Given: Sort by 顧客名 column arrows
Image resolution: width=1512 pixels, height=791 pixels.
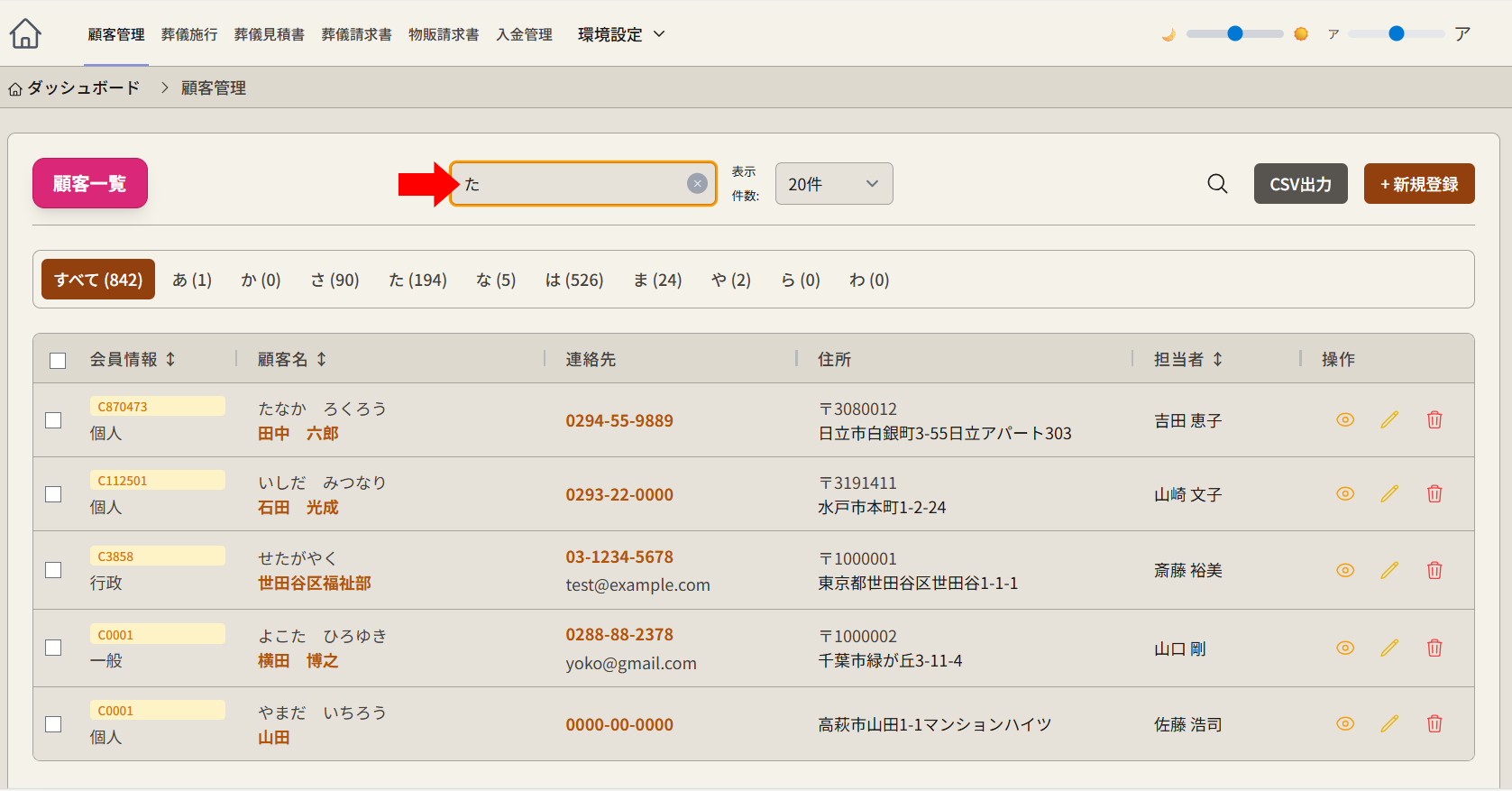Looking at the screenshot, I should click(321, 360).
